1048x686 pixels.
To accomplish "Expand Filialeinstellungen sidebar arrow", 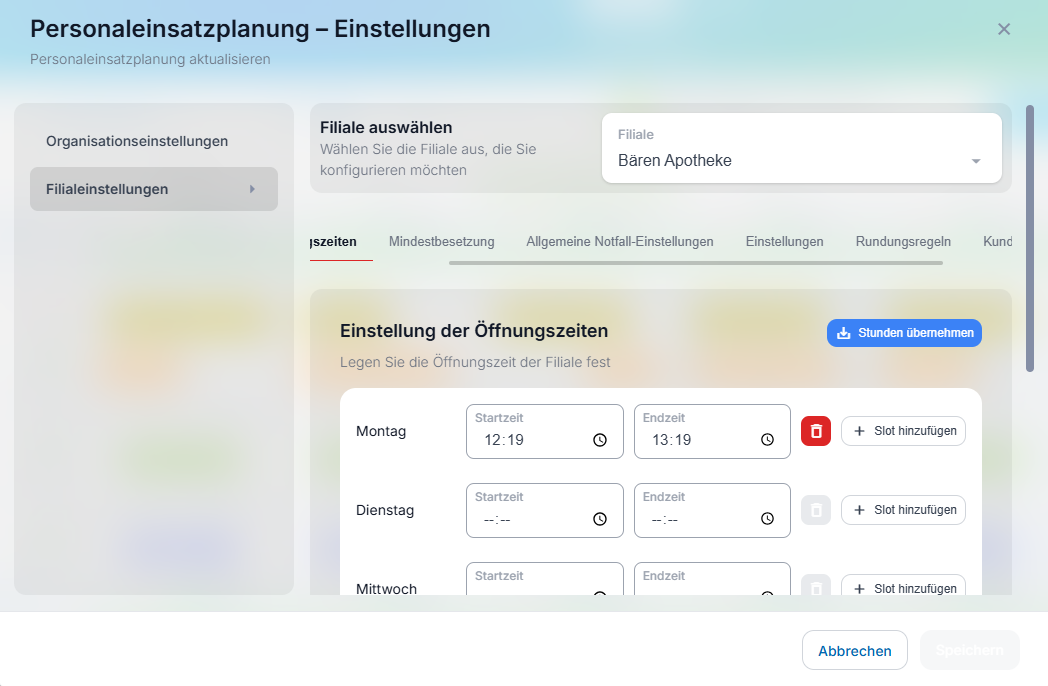I will point(252,189).
